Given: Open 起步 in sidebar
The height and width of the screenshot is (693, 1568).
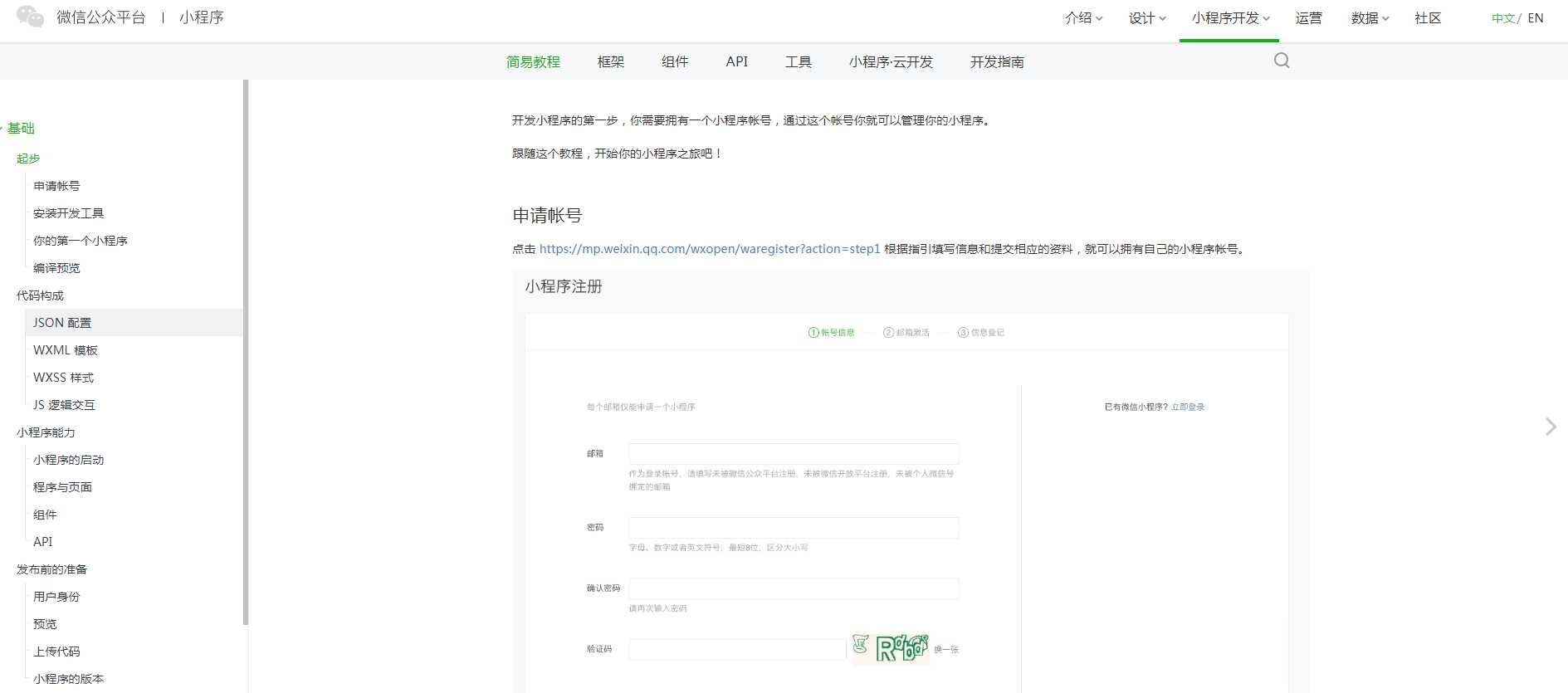Looking at the screenshot, I should coord(28,159).
